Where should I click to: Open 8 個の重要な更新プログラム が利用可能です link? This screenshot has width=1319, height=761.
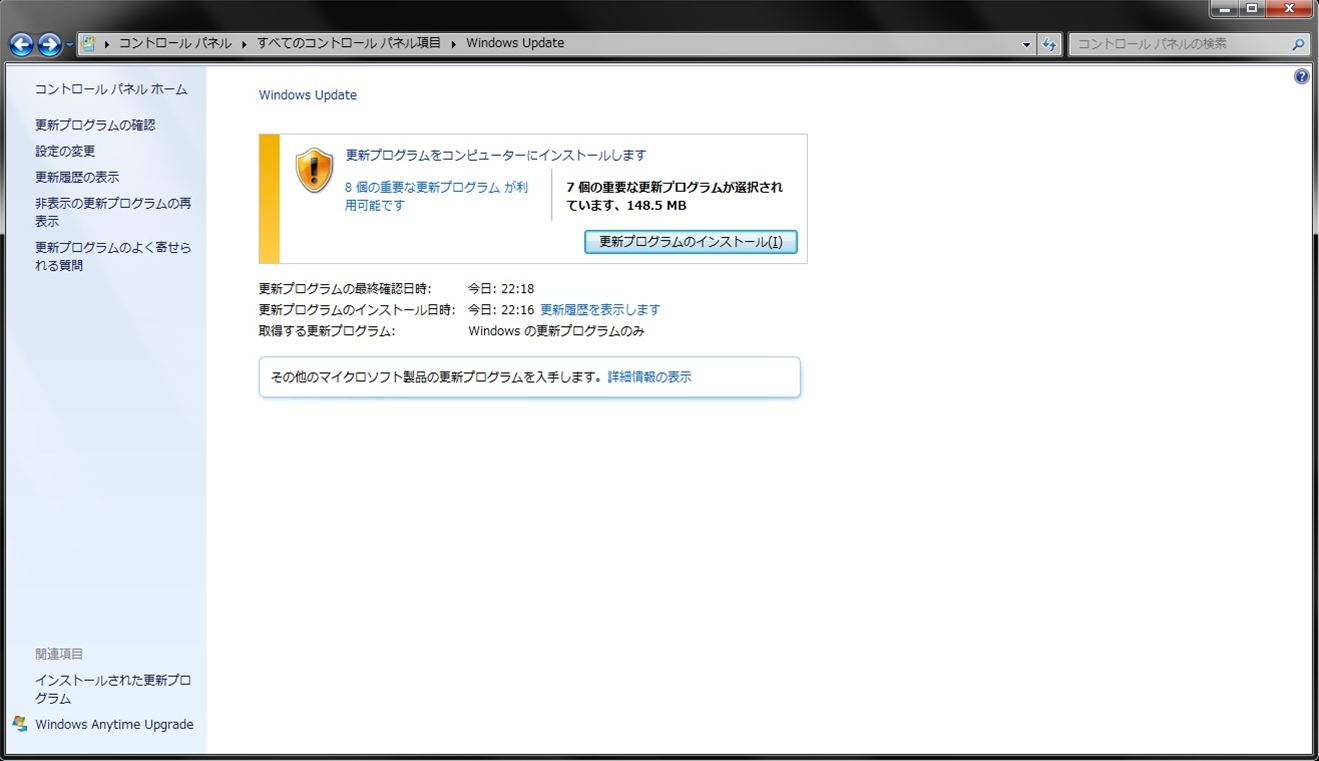click(x=436, y=196)
